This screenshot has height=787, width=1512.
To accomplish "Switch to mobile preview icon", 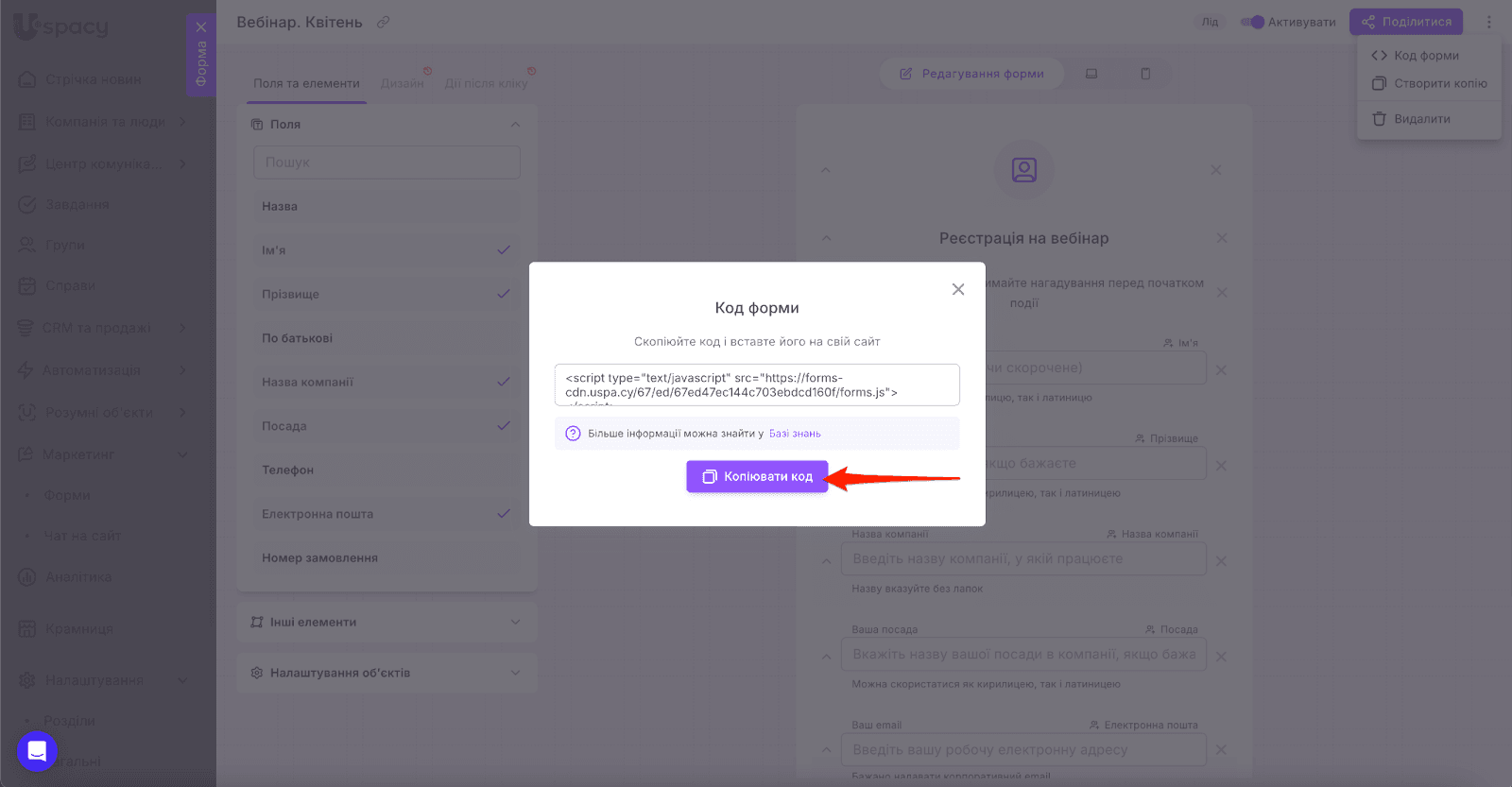I will [1145, 74].
